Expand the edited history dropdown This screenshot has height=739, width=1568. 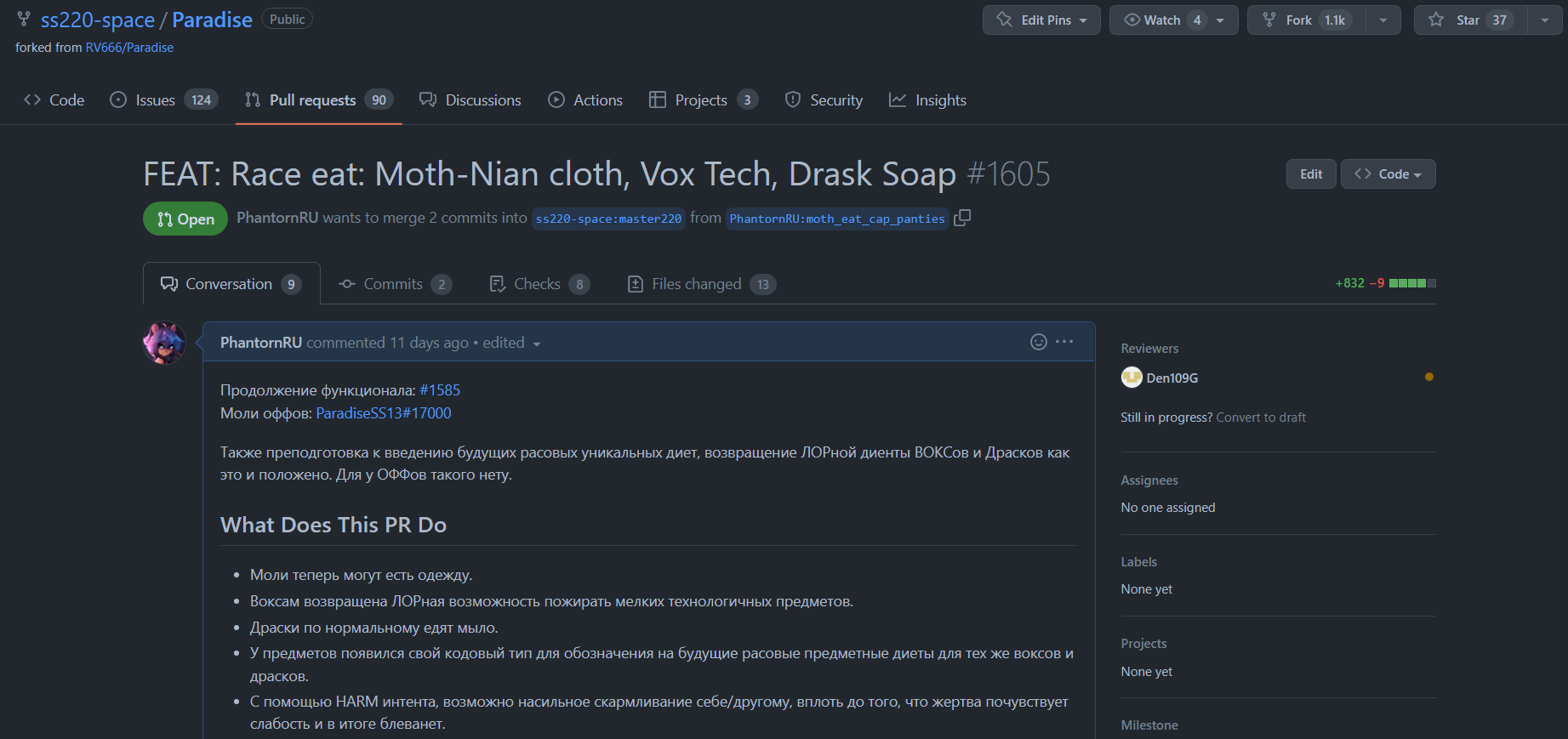(511, 343)
